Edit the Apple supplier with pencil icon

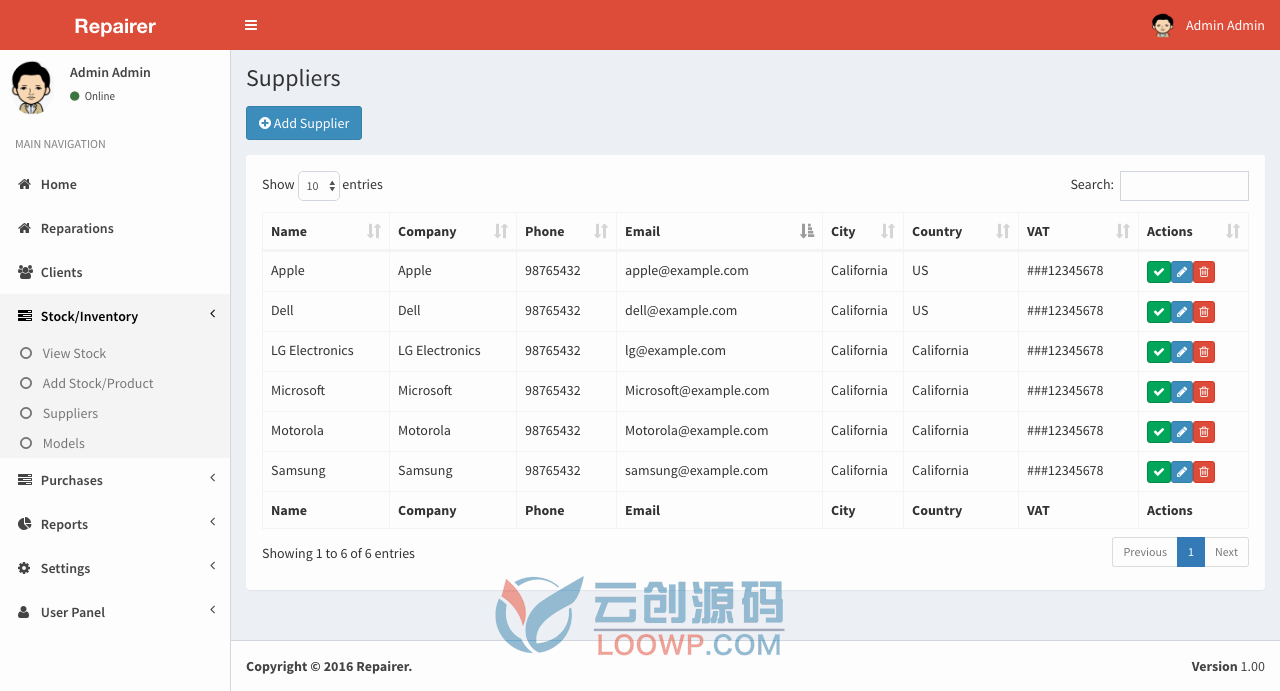tap(1182, 272)
